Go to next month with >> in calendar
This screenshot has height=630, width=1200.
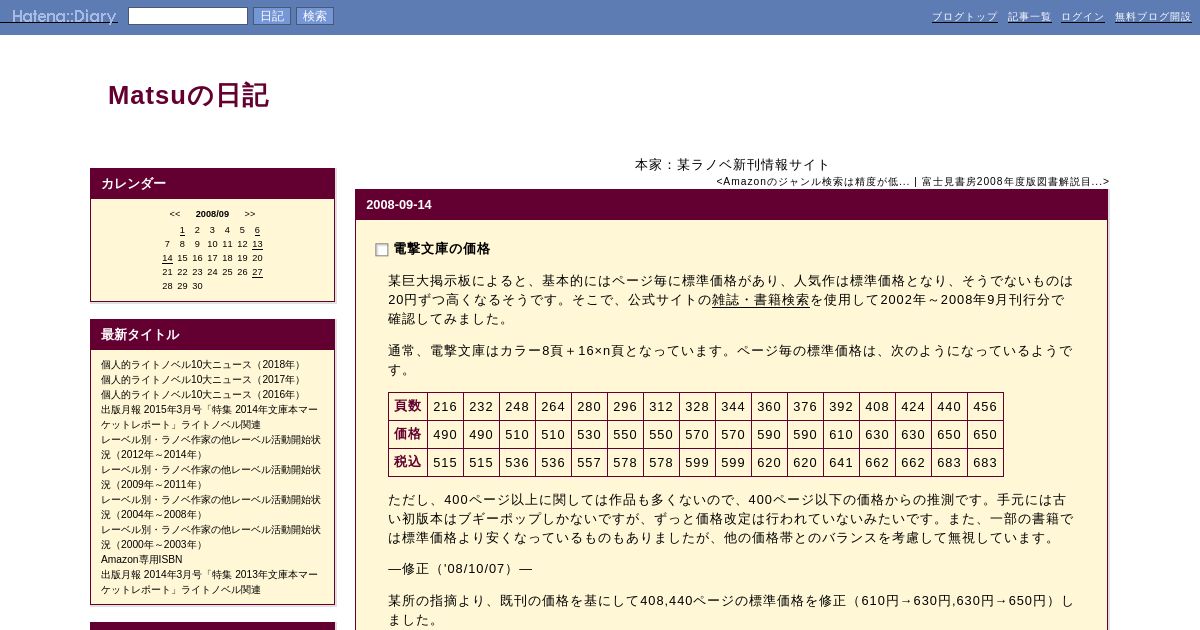250,214
